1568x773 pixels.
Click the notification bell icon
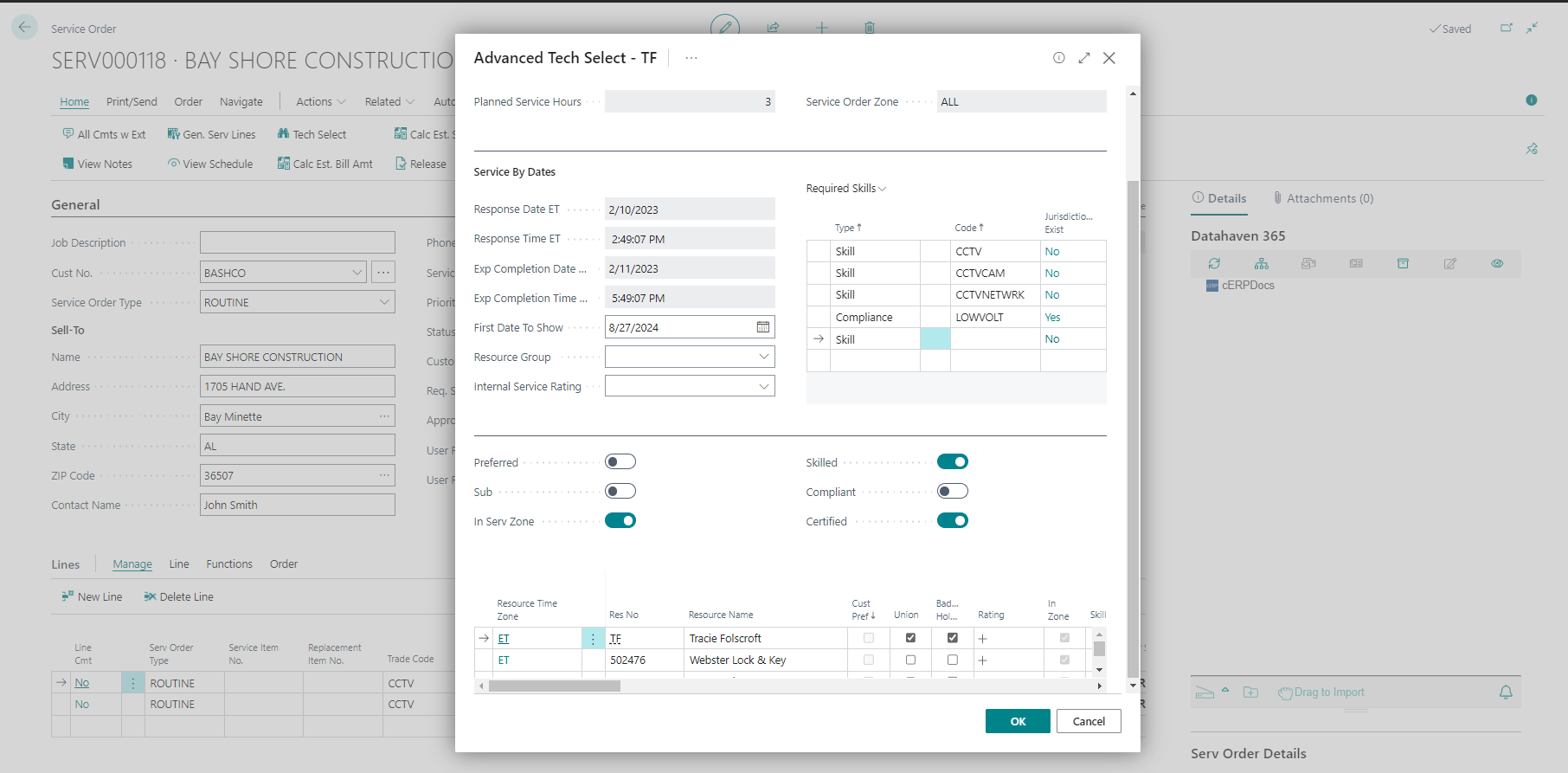point(1506,692)
